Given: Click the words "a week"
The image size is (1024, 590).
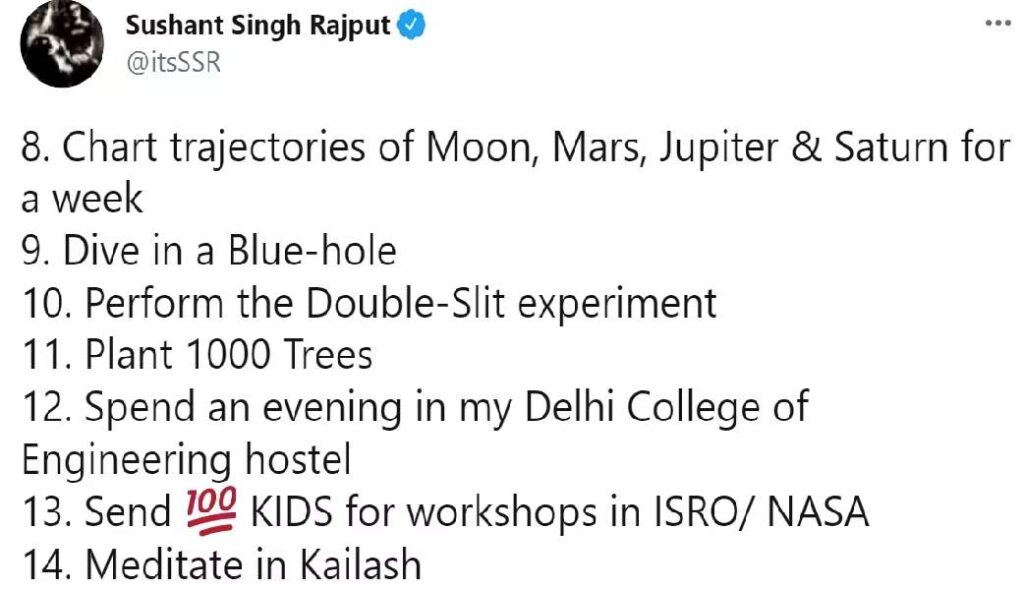Looking at the screenshot, I should tap(82, 198).
